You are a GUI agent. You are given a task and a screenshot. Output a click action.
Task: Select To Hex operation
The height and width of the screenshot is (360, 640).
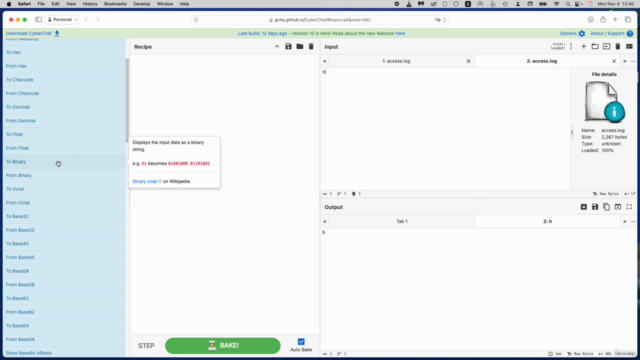coord(65,52)
